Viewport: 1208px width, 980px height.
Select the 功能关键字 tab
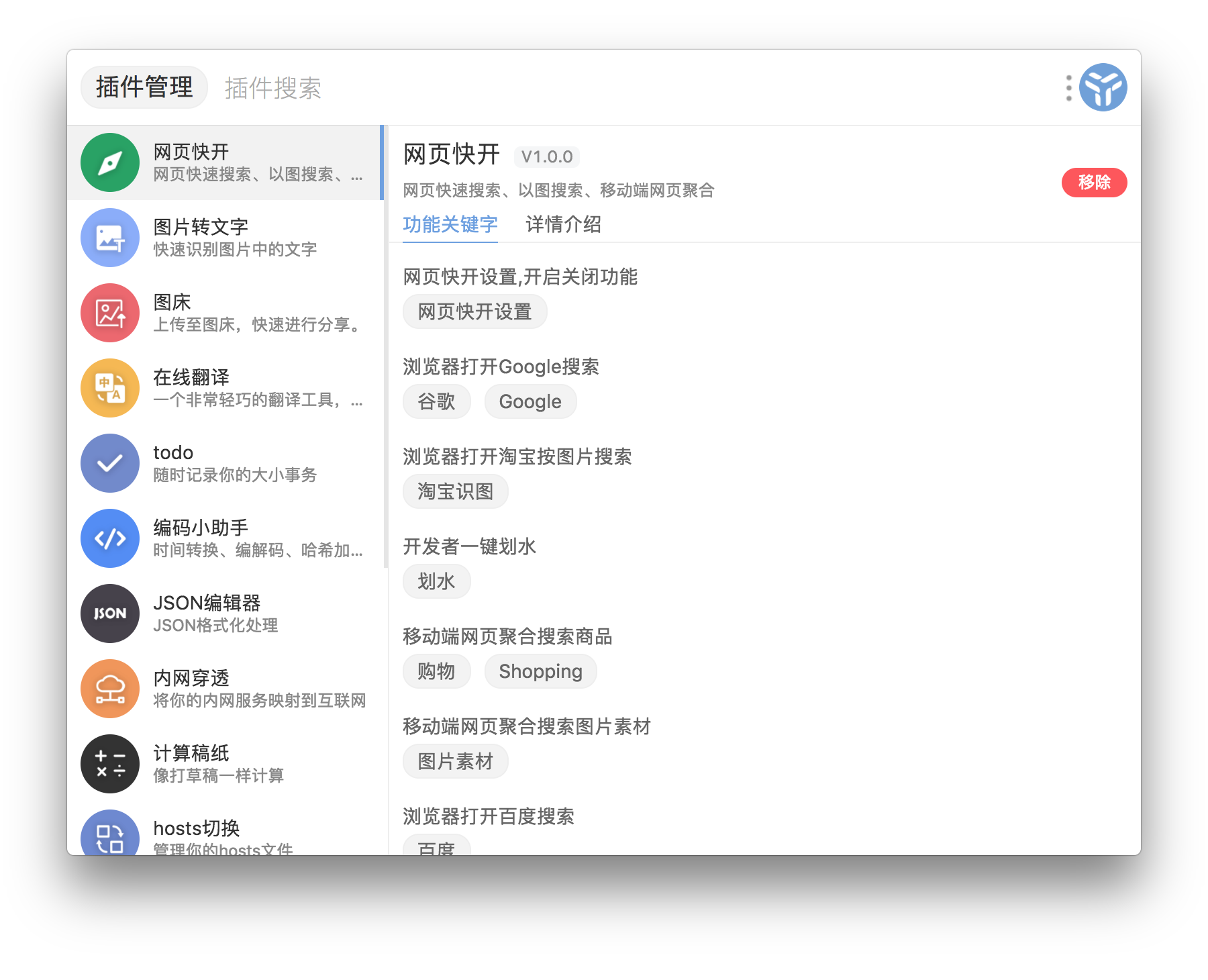pos(450,225)
